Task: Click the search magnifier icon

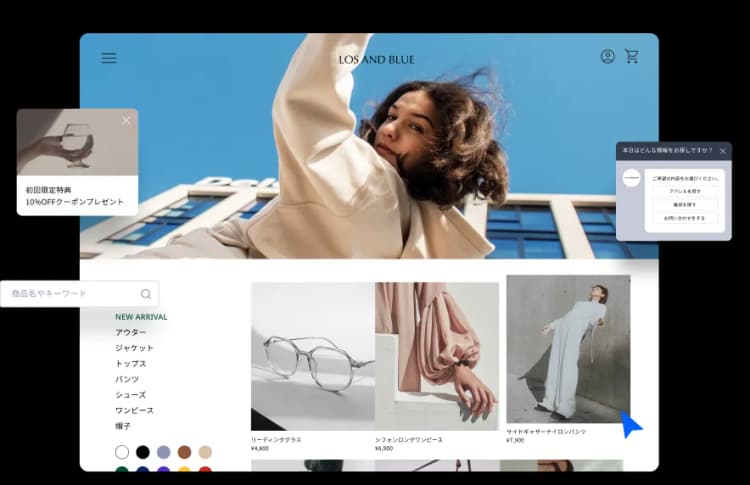Action: point(146,294)
